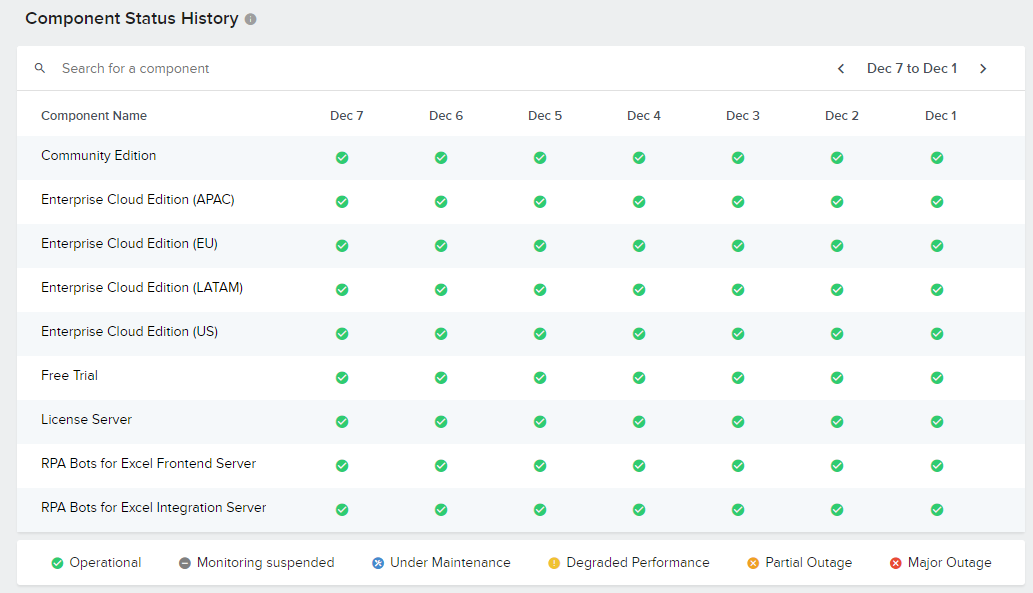Image resolution: width=1033 pixels, height=593 pixels.
Task: Click the Component Name column header
Action: [94, 116]
